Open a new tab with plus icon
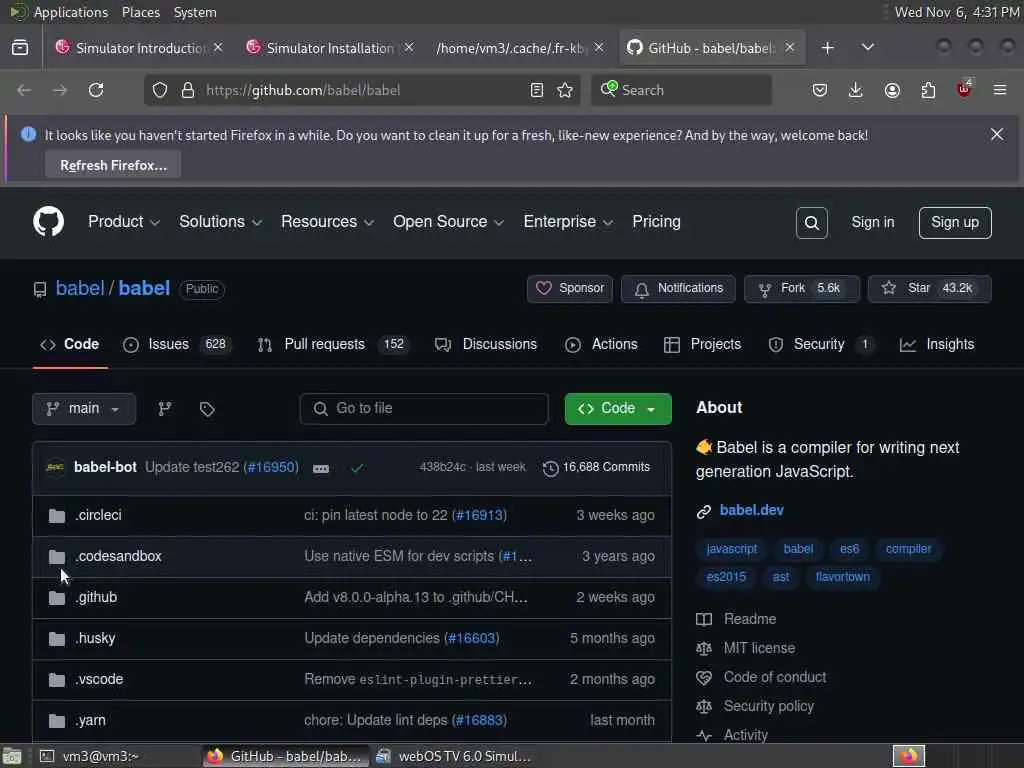This screenshot has height=768, width=1024. click(x=827, y=48)
